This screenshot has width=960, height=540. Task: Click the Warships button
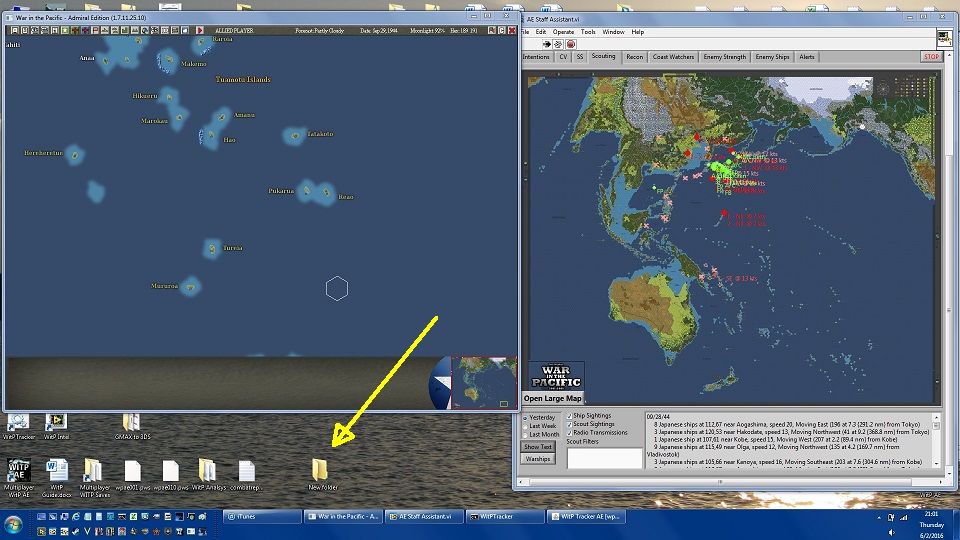(x=538, y=459)
